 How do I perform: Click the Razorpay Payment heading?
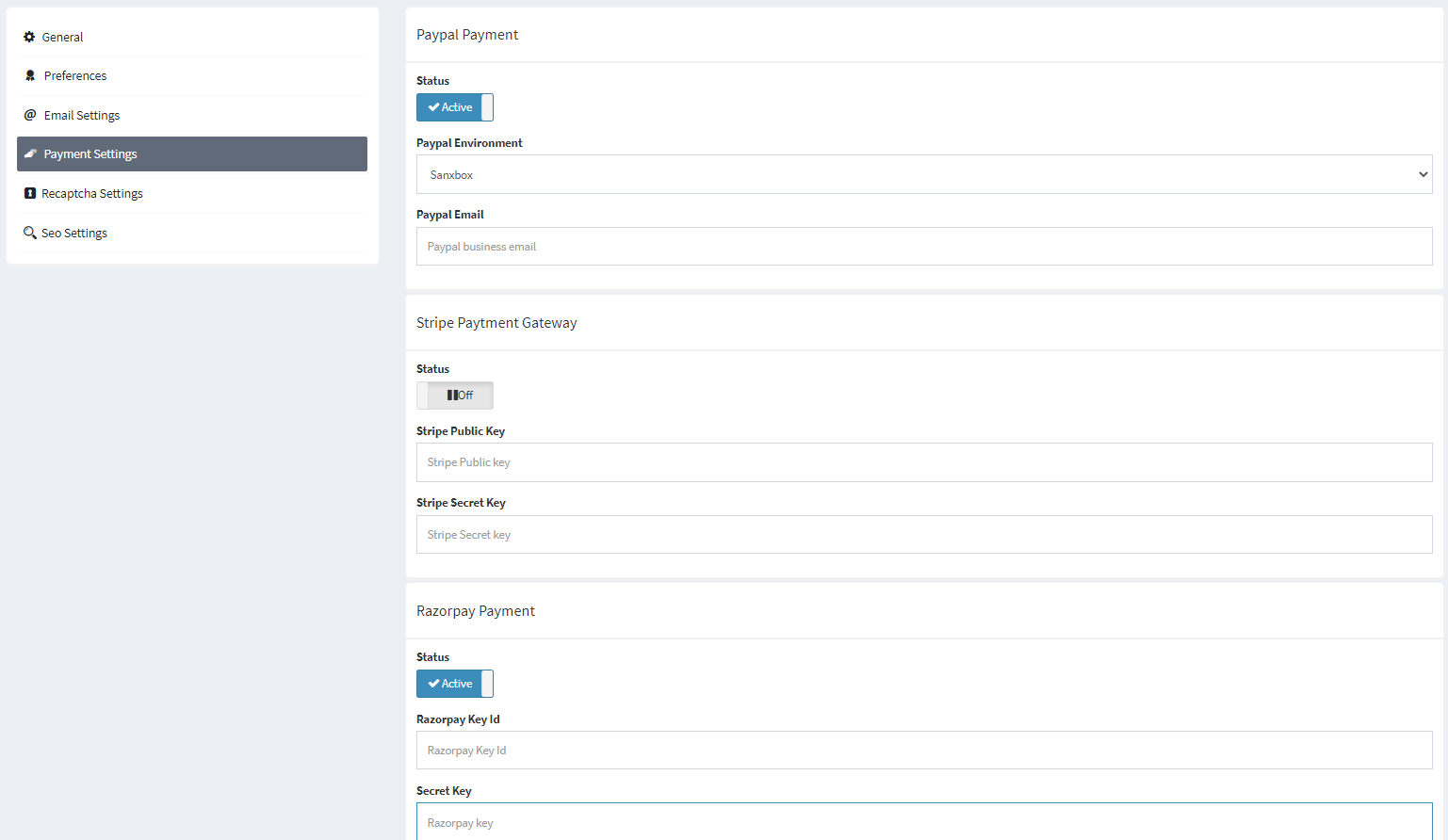coord(476,611)
